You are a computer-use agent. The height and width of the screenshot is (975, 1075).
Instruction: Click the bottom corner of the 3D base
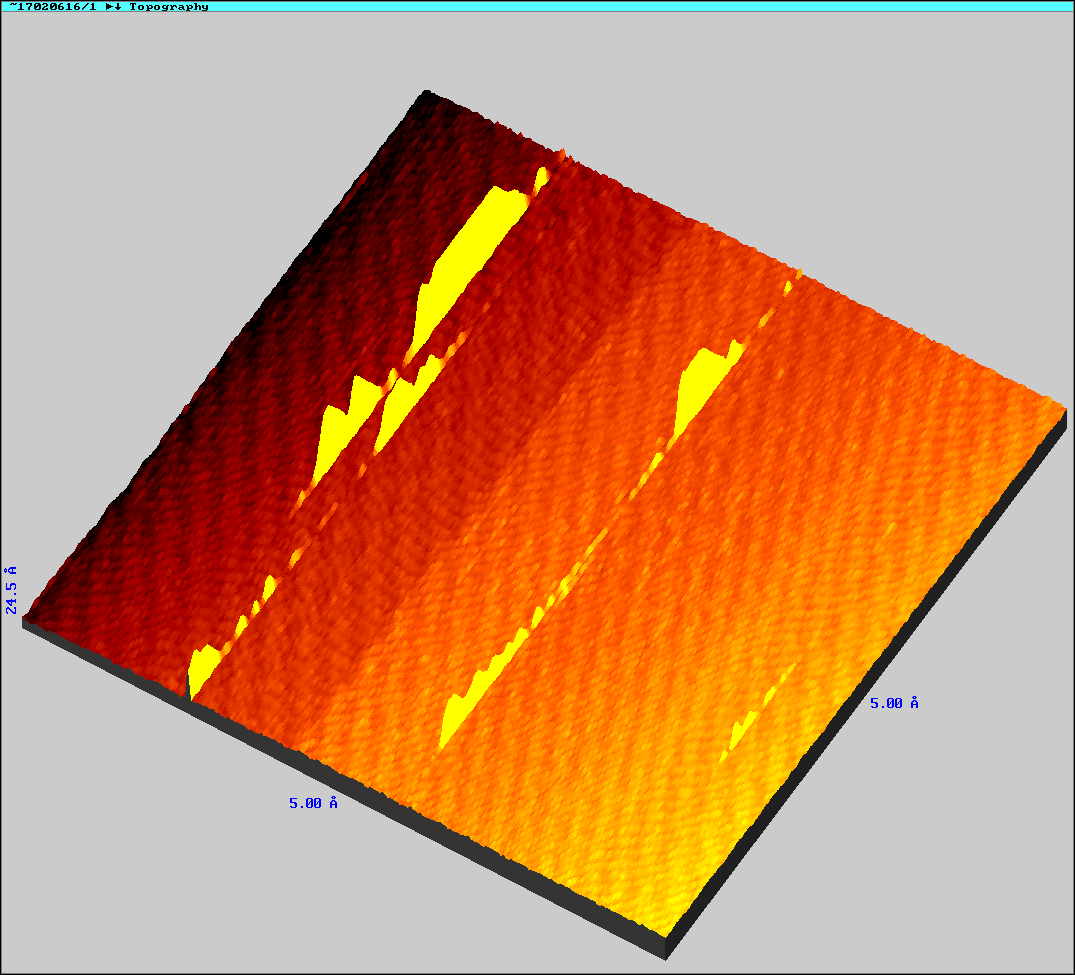667,950
